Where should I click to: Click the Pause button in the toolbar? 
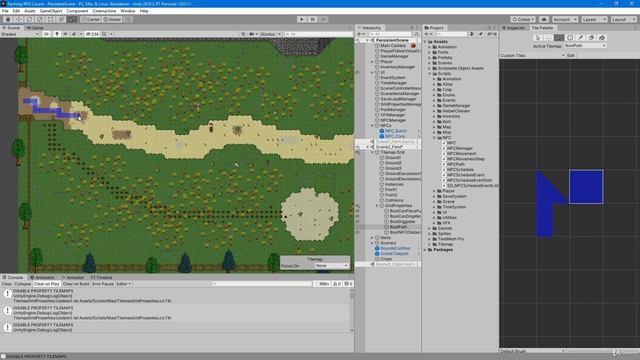[313, 19]
